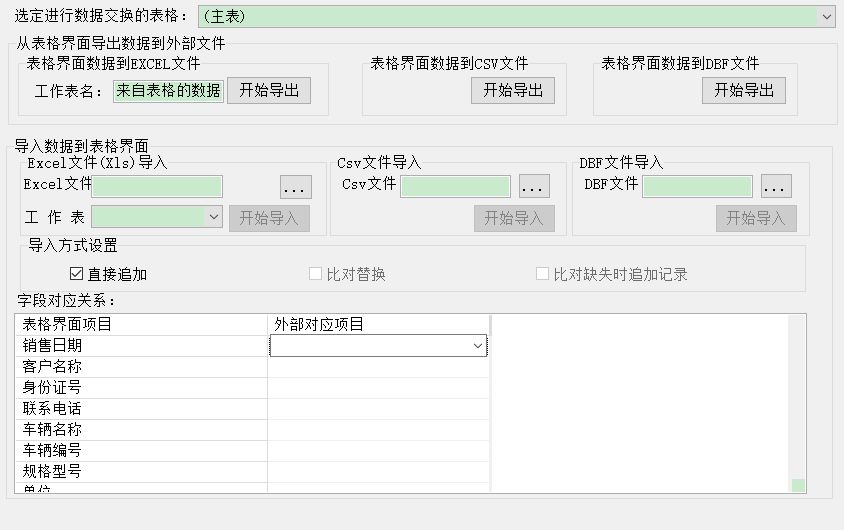
Task: Browse for DBF file with ... button
Action: point(776,186)
